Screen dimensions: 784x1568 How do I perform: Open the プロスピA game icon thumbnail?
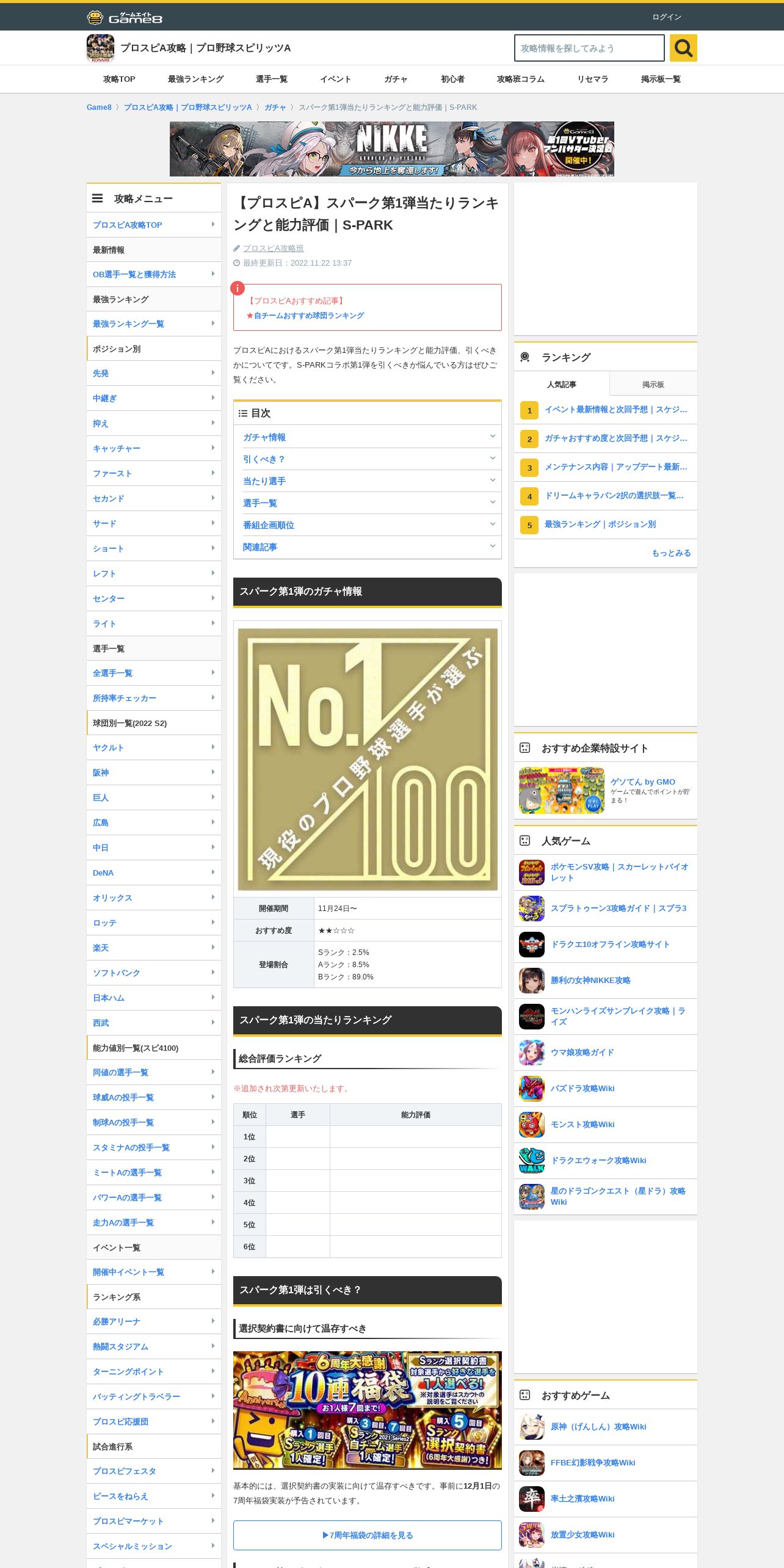tap(100, 48)
